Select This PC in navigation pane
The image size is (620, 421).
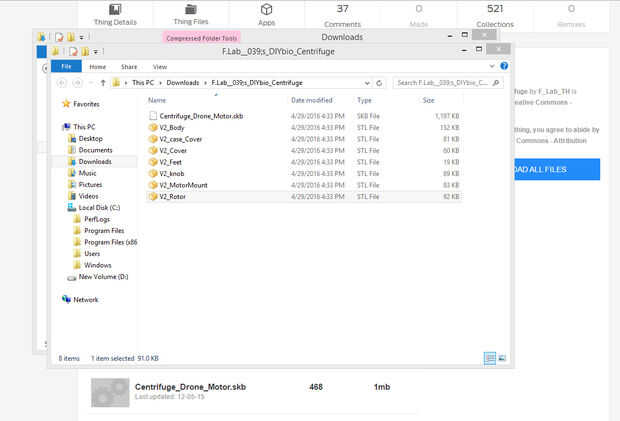pos(84,127)
